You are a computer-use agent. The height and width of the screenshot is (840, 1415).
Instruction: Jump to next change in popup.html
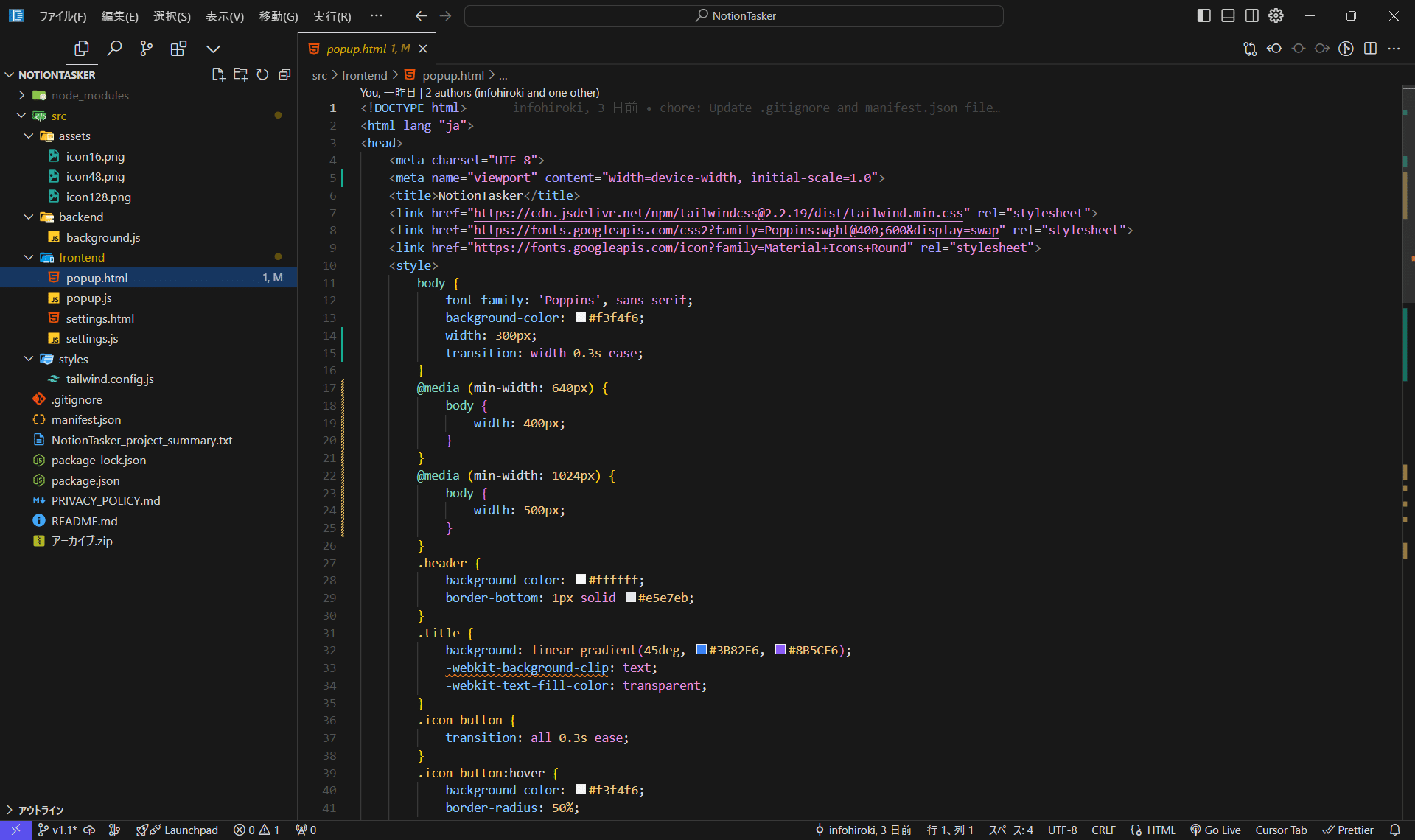pyautogui.click(x=1322, y=48)
